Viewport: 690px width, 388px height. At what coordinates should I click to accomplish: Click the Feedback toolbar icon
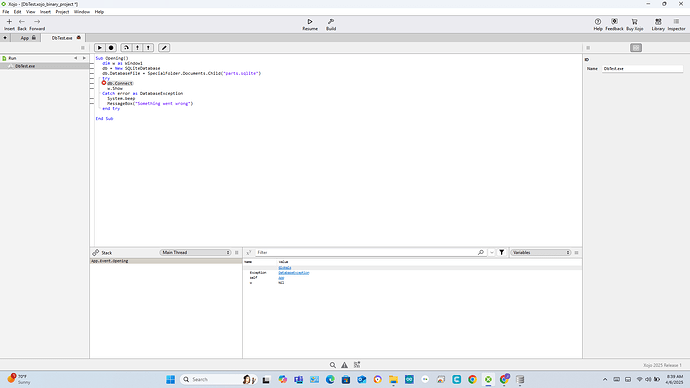(614, 24)
